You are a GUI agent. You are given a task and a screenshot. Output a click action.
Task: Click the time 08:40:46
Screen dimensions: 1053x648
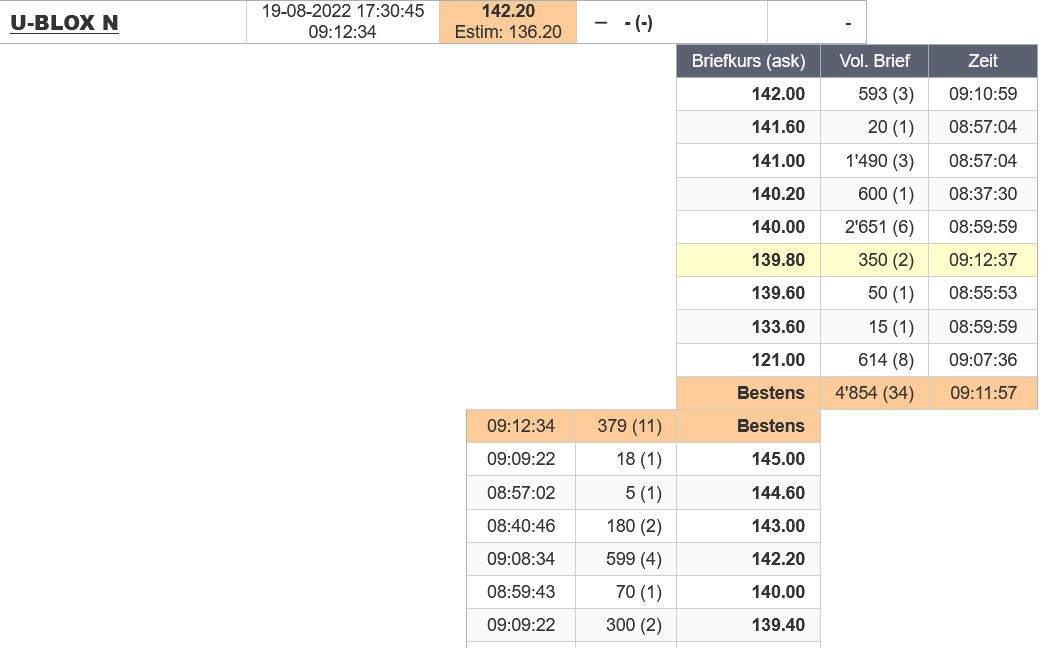(520, 526)
